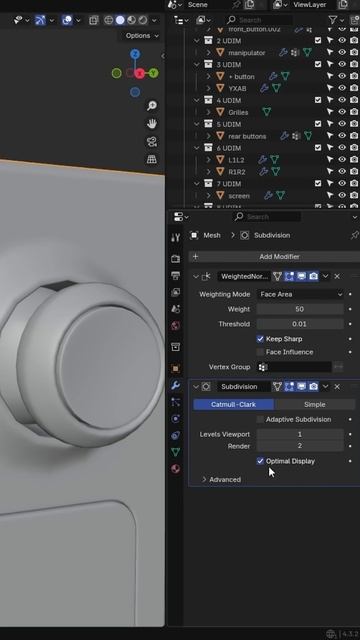Toggle 2 UDIM collection exclude checkbox
This screenshot has width=360, height=640.
pyautogui.click(x=318, y=40)
